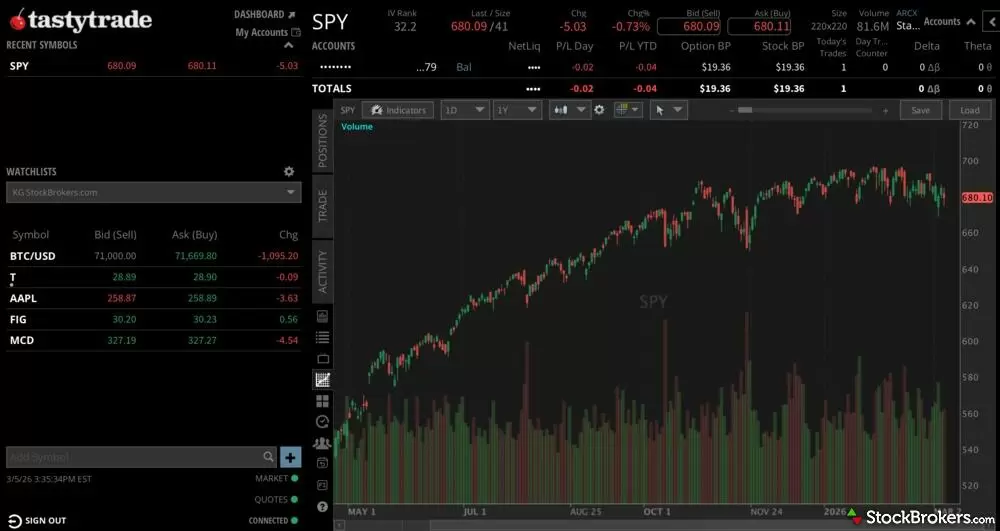The width and height of the screenshot is (1000, 531).
Task: Open the people follow feed icon
Action: [x=322, y=442]
